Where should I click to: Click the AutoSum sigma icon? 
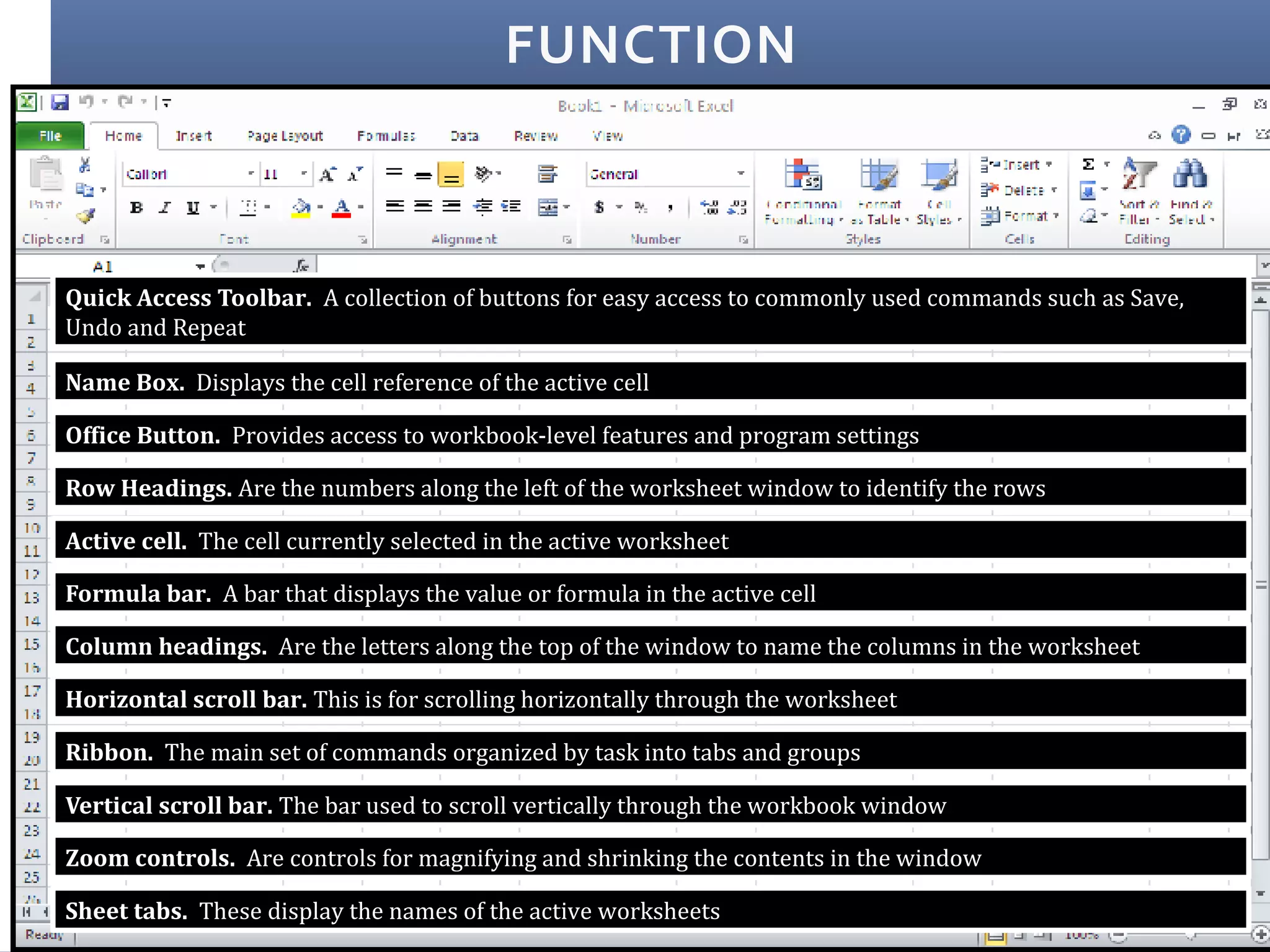pos(1088,164)
